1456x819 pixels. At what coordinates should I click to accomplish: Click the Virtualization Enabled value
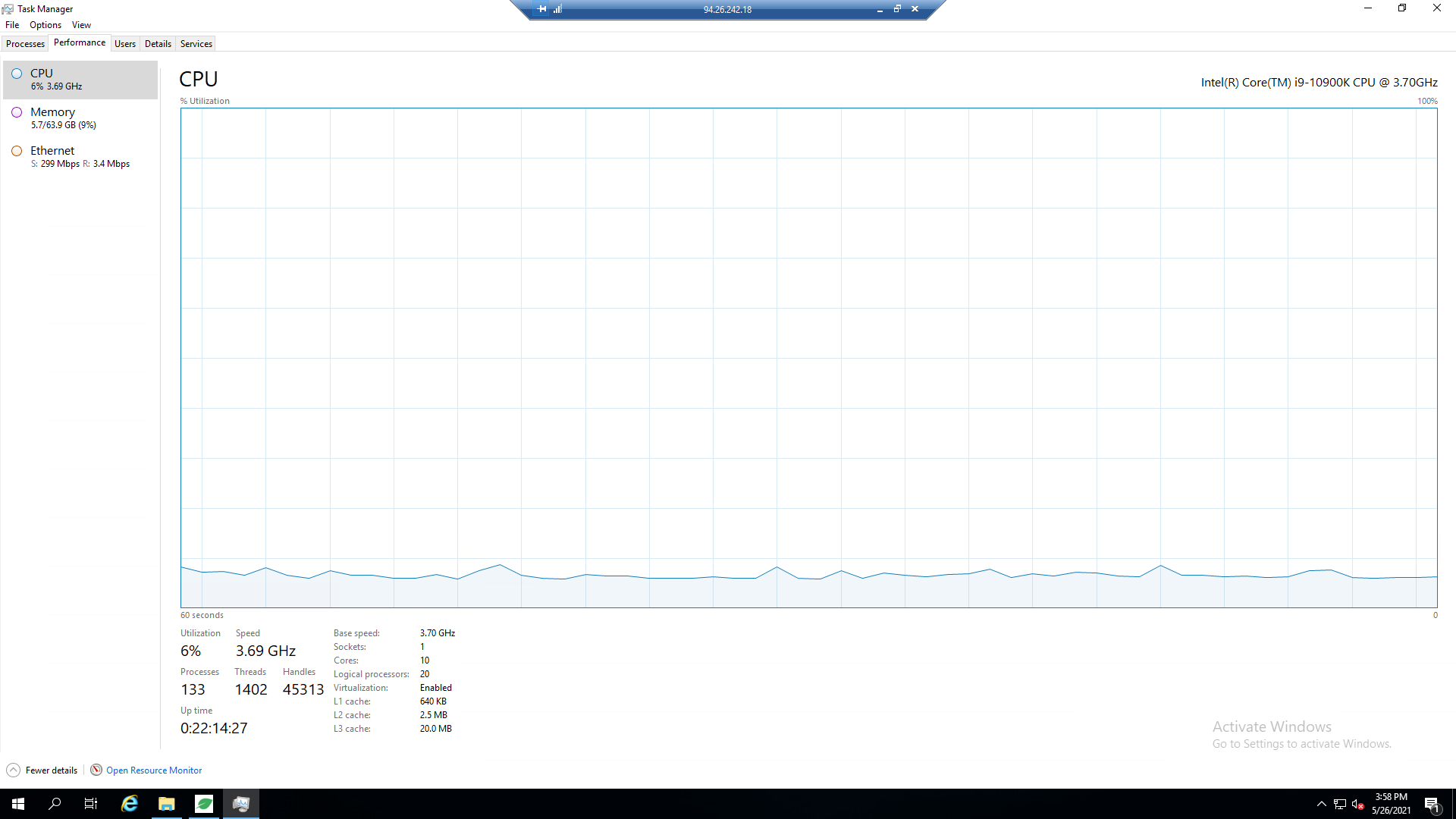coord(436,688)
